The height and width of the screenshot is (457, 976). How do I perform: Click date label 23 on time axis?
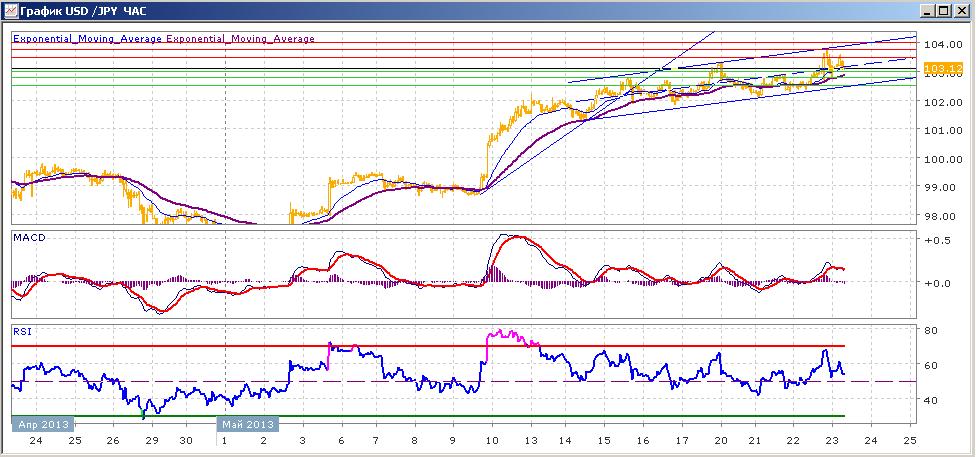coord(832,440)
